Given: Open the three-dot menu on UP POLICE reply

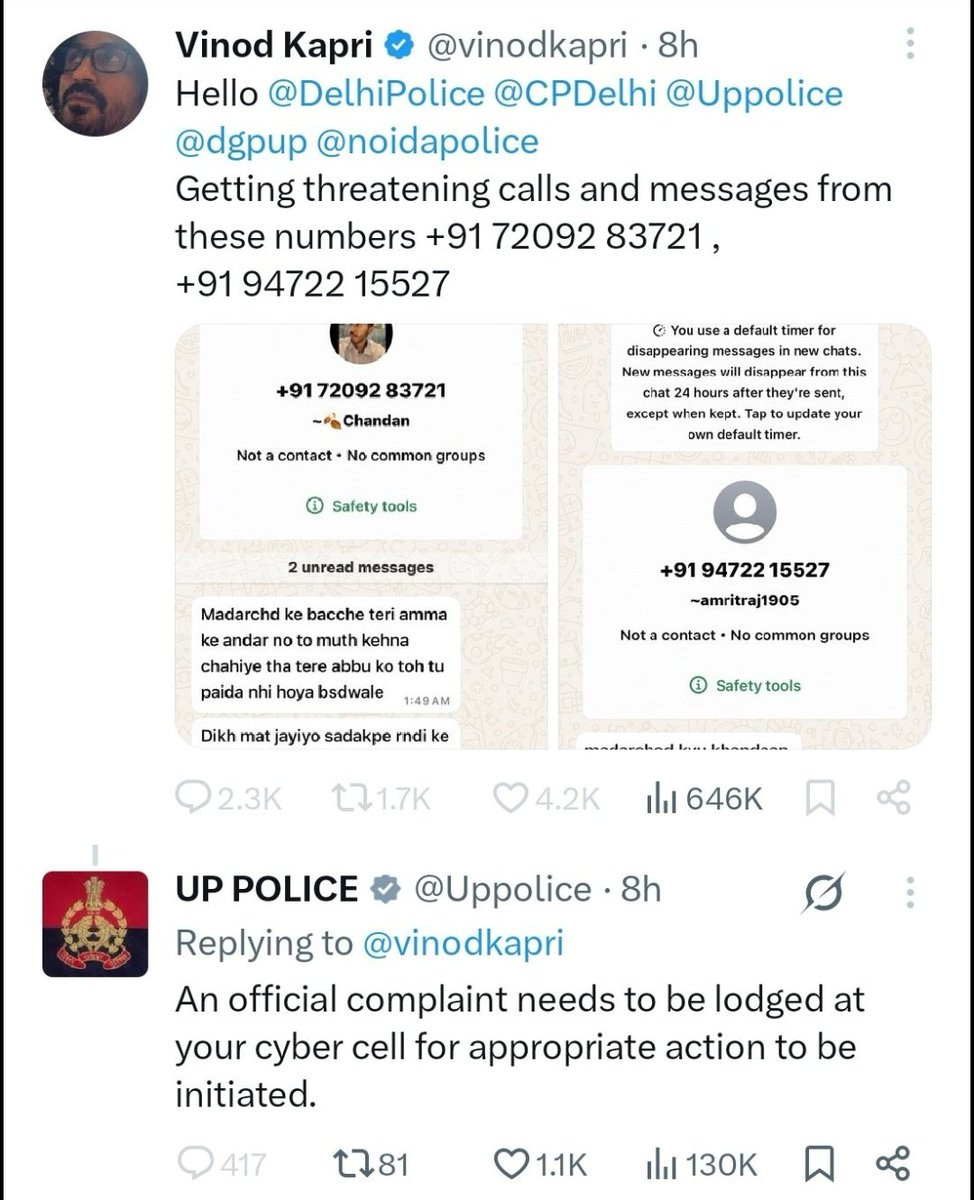Looking at the screenshot, I should click(909, 891).
